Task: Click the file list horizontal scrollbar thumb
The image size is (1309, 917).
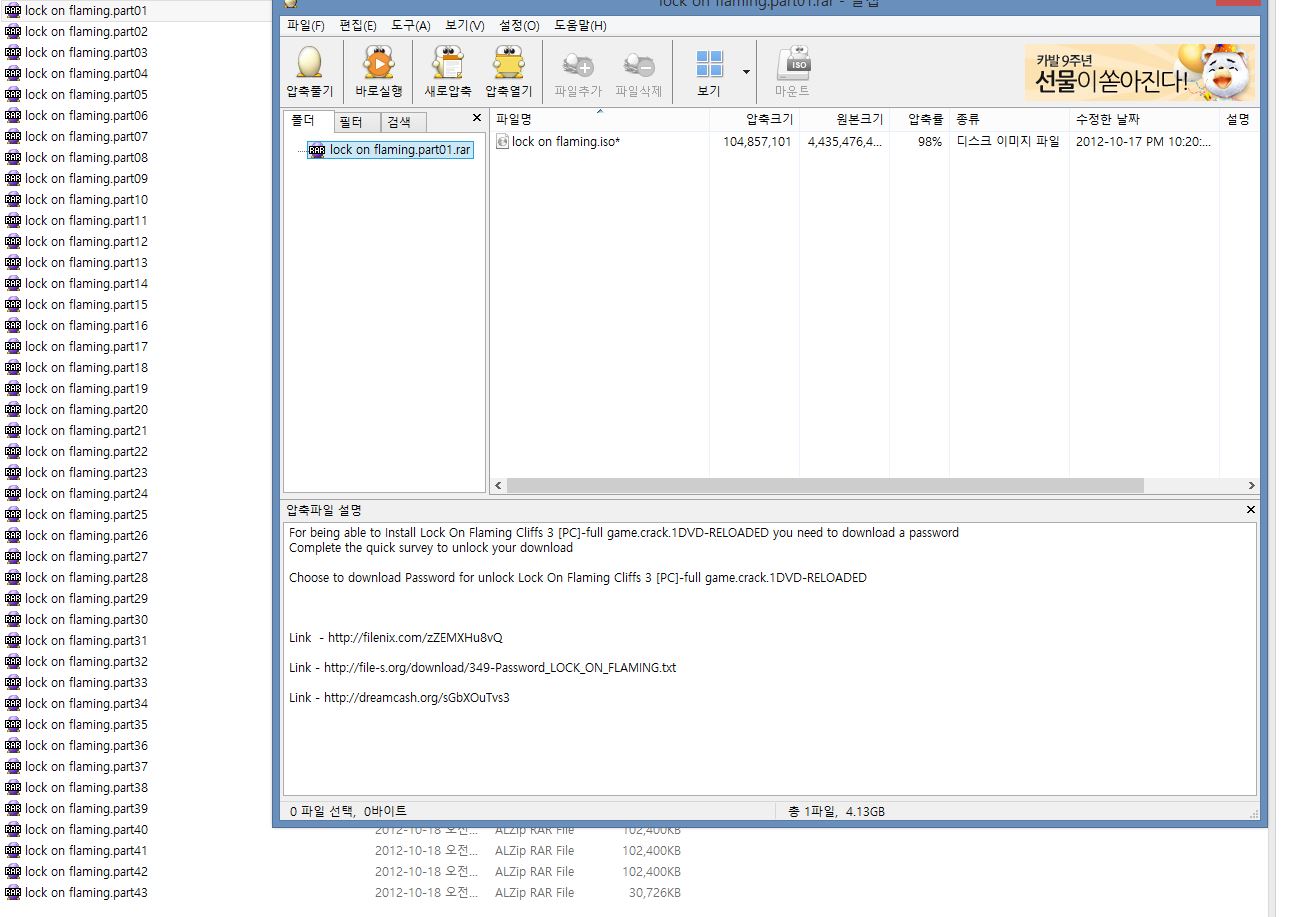Action: click(x=825, y=485)
